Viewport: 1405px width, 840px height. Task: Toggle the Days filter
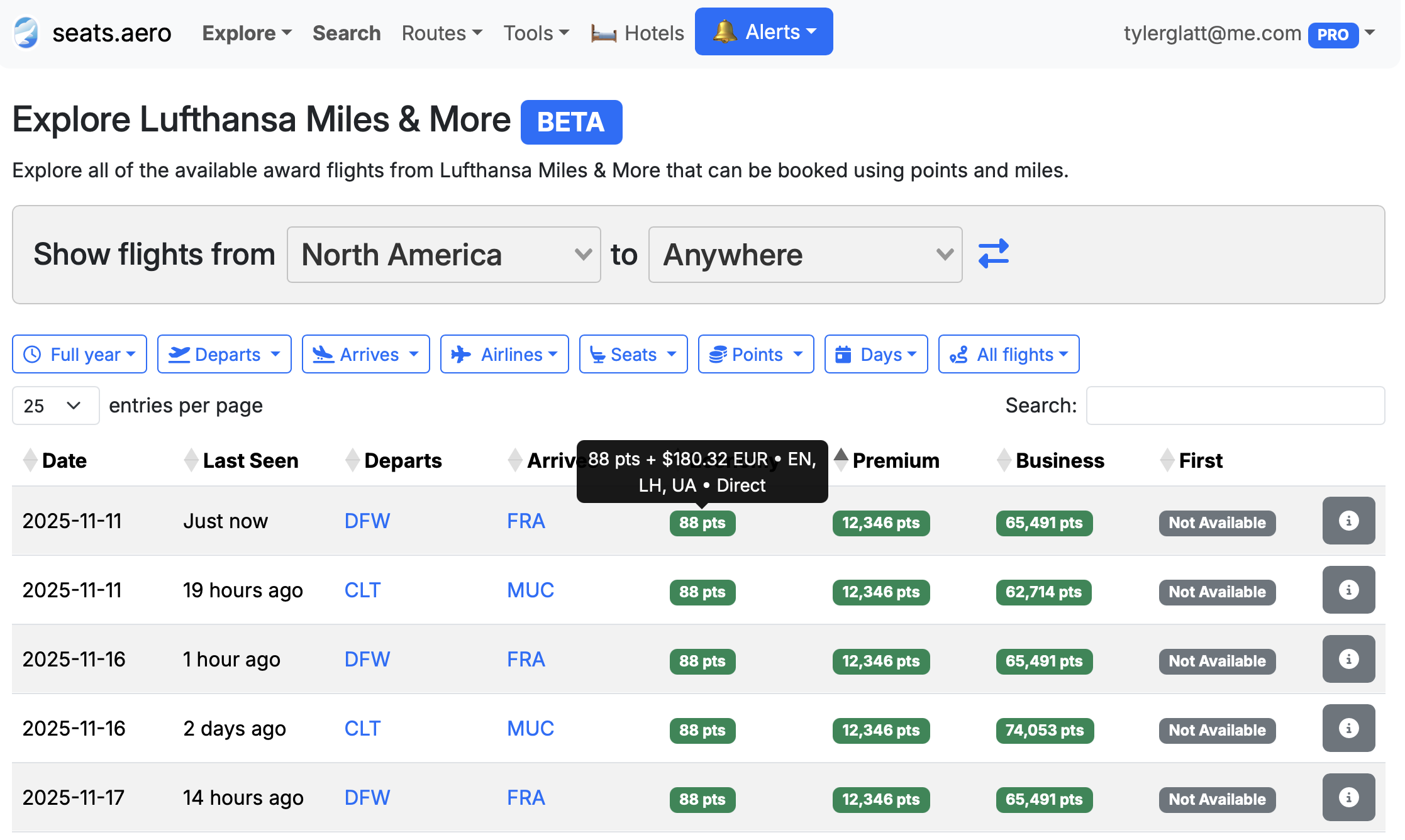(875, 354)
